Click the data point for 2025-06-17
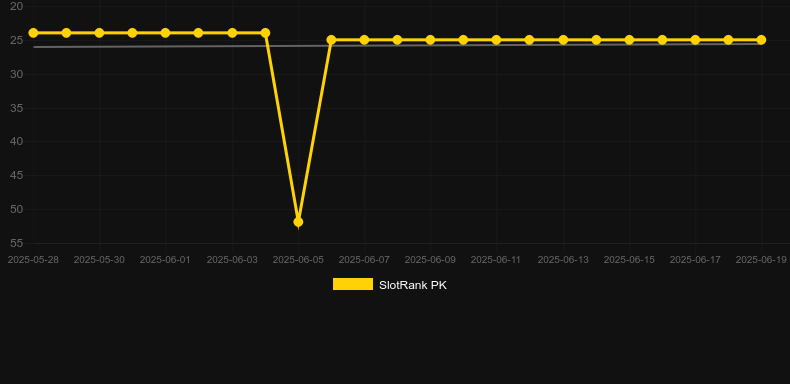This screenshot has width=790, height=384. pos(695,40)
